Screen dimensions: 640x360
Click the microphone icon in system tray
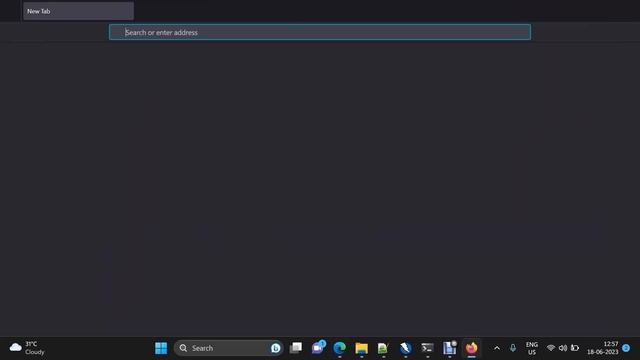[x=513, y=348]
